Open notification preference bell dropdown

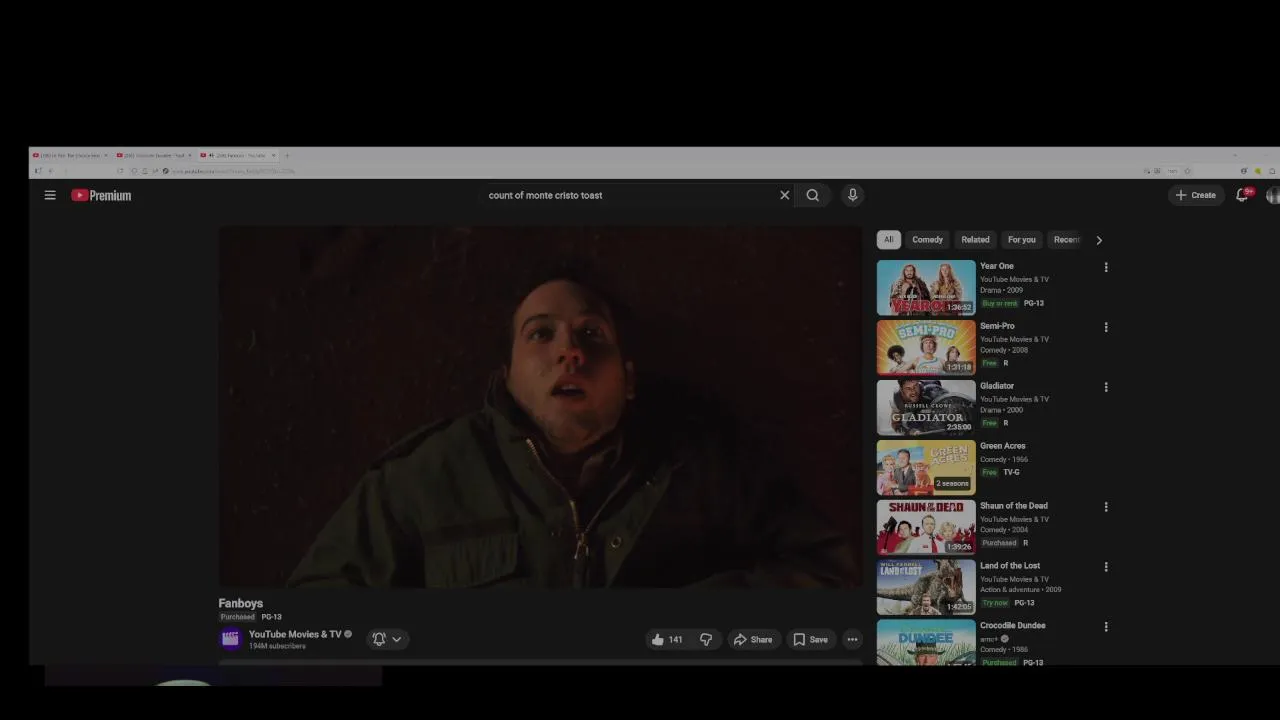click(x=387, y=639)
